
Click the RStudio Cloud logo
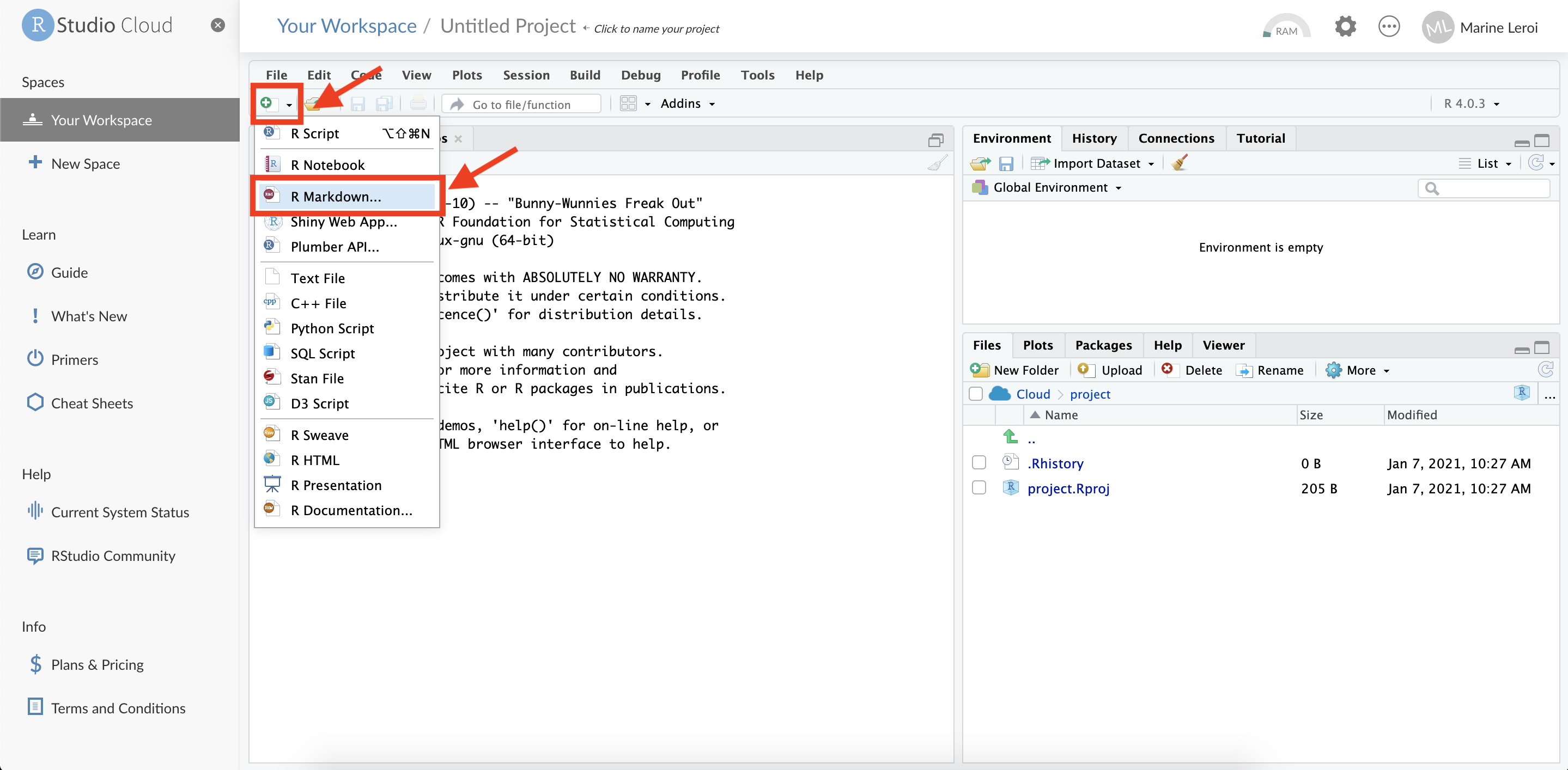click(98, 25)
